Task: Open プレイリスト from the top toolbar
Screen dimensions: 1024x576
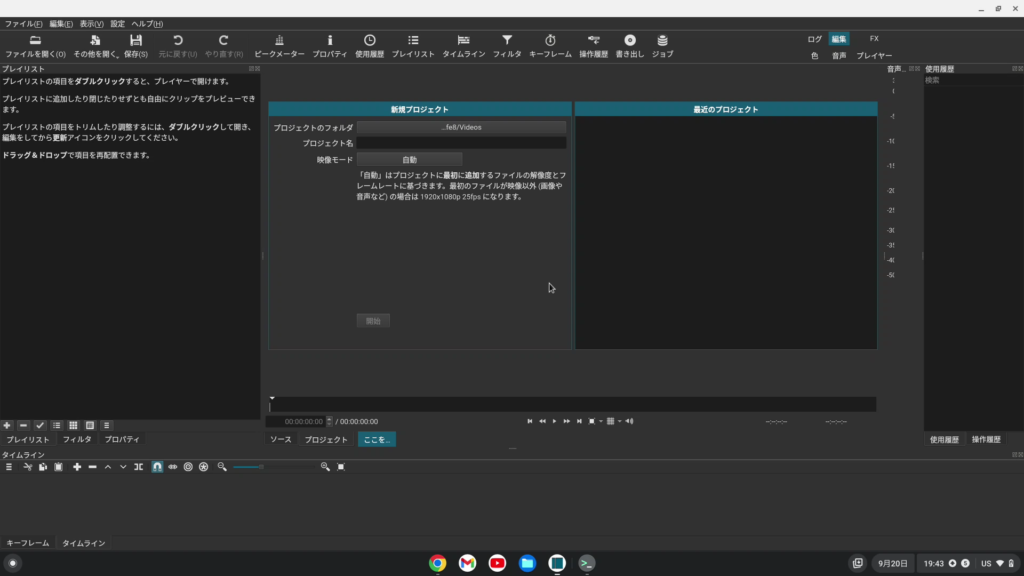Action: [413, 46]
